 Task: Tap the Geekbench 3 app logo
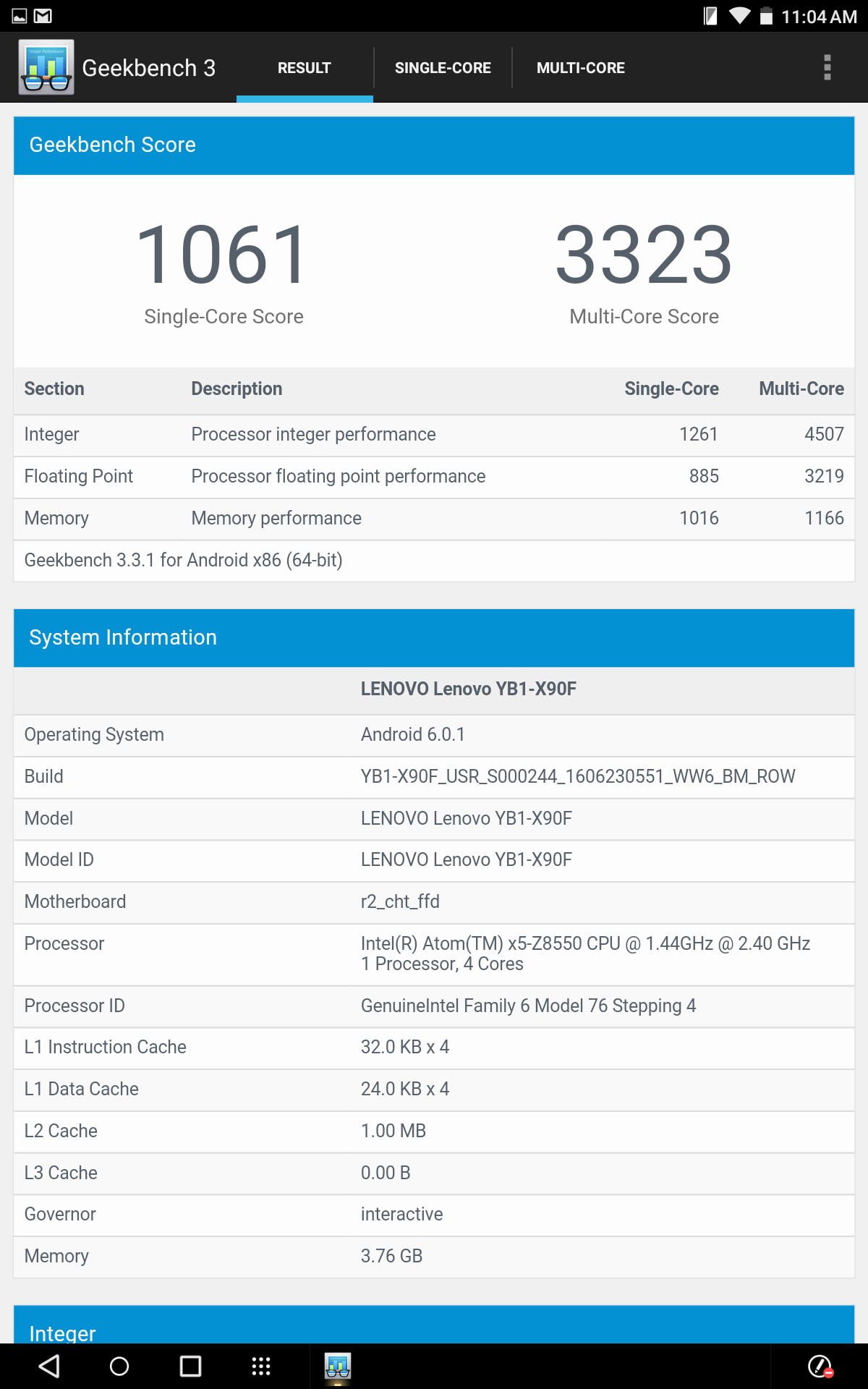coord(46,67)
